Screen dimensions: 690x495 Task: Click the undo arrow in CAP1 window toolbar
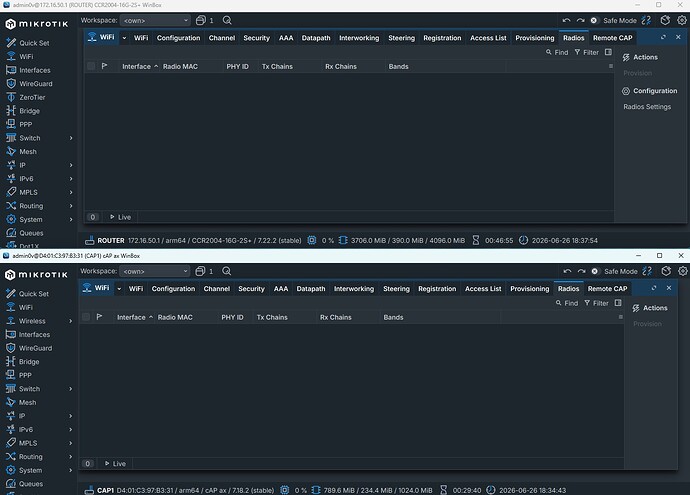point(567,271)
